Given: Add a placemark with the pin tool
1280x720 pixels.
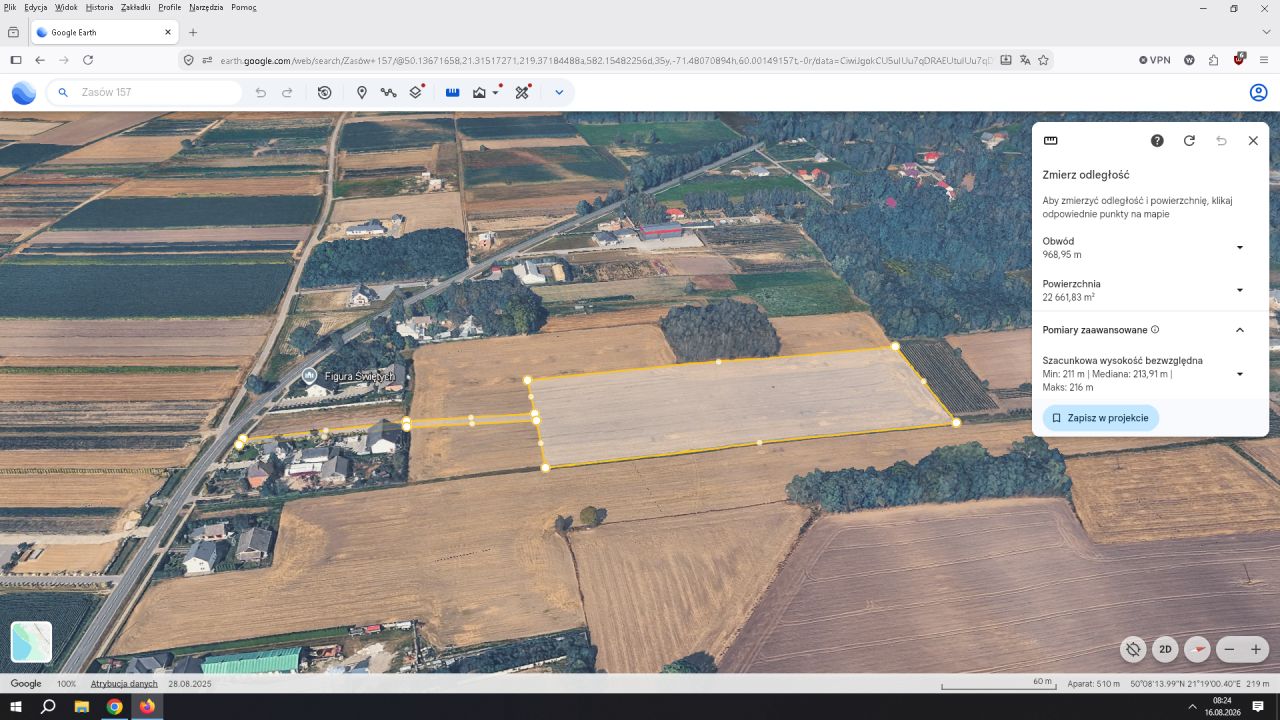Looking at the screenshot, I should pos(362,93).
